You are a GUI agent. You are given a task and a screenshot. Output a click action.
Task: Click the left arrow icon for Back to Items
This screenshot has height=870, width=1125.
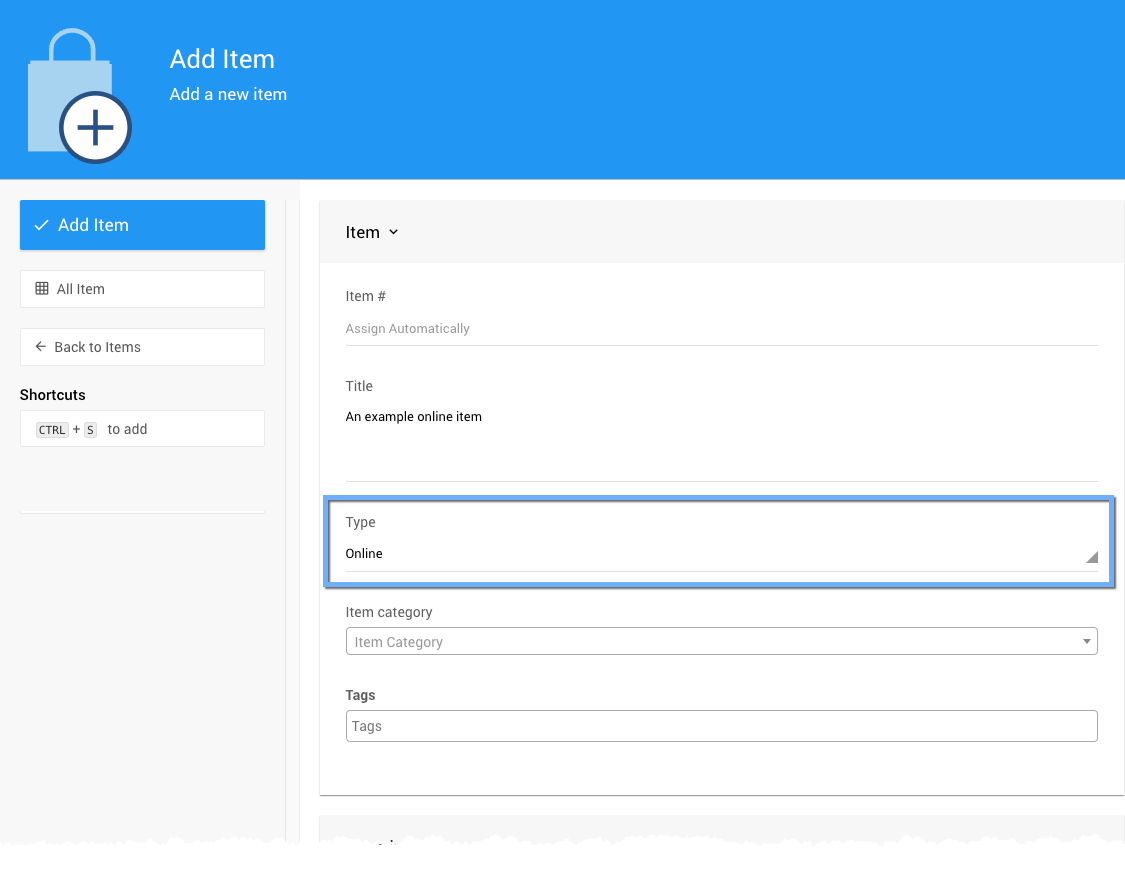pos(41,347)
